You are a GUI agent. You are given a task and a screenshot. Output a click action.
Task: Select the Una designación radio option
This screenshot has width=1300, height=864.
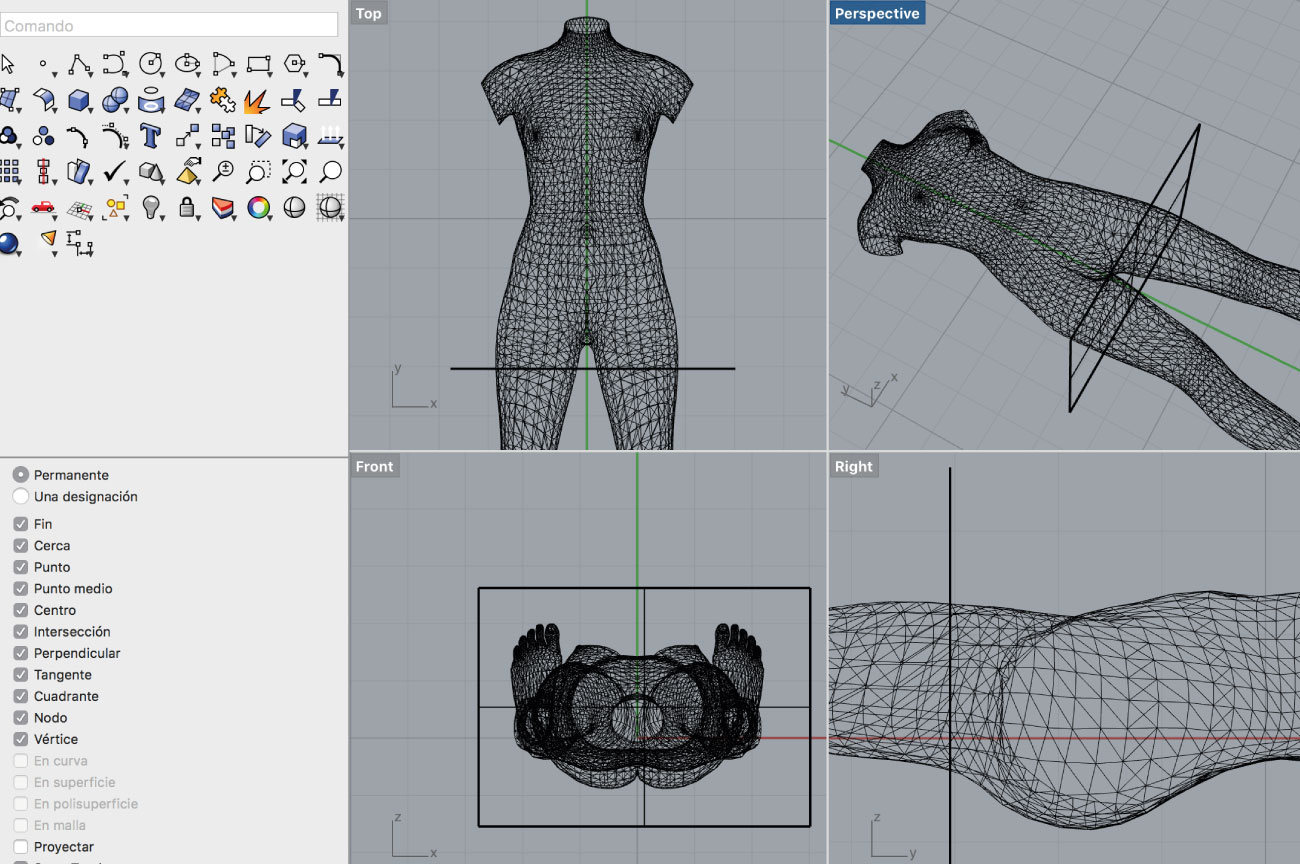coord(21,496)
